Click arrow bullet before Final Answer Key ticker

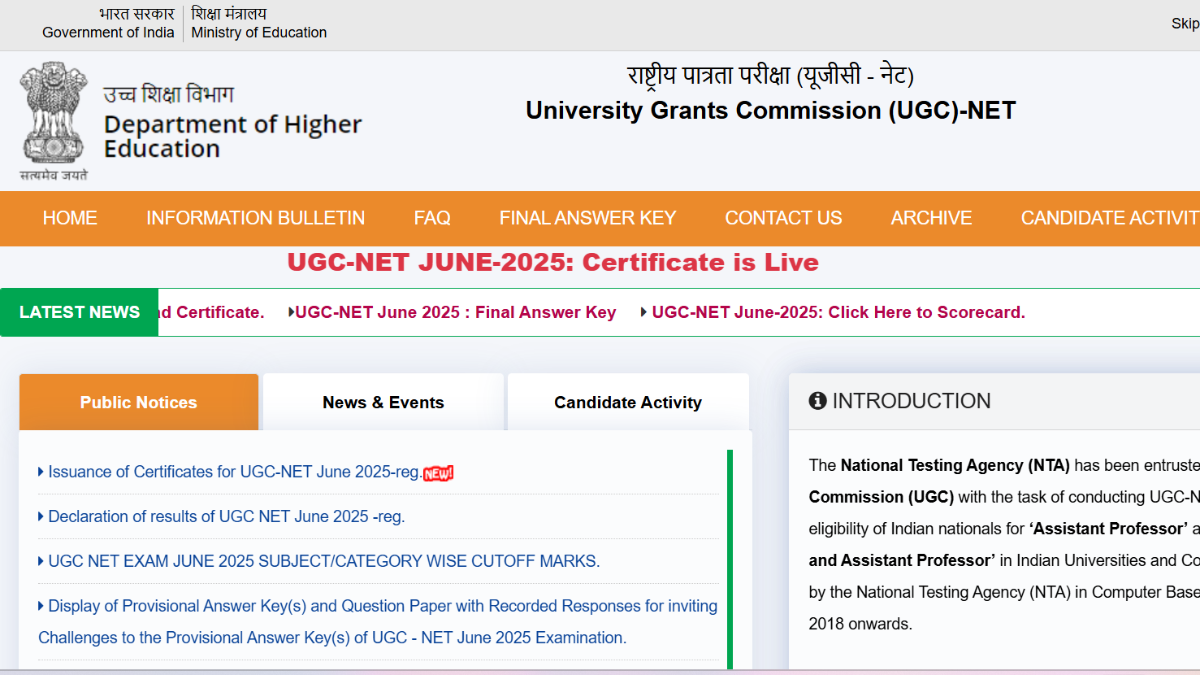pyautogui.click(x=291, y=313)
